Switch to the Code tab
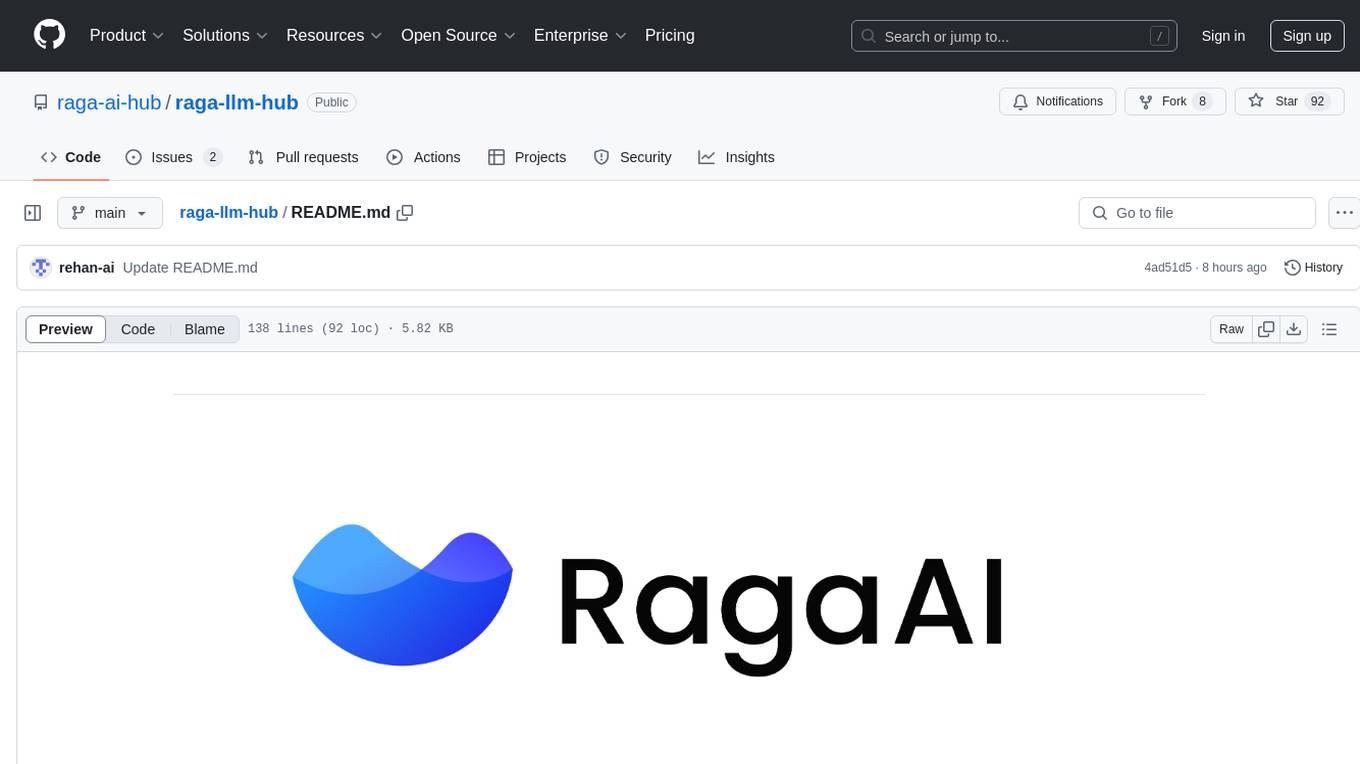 pyautogui.click(x=71, y=157)
